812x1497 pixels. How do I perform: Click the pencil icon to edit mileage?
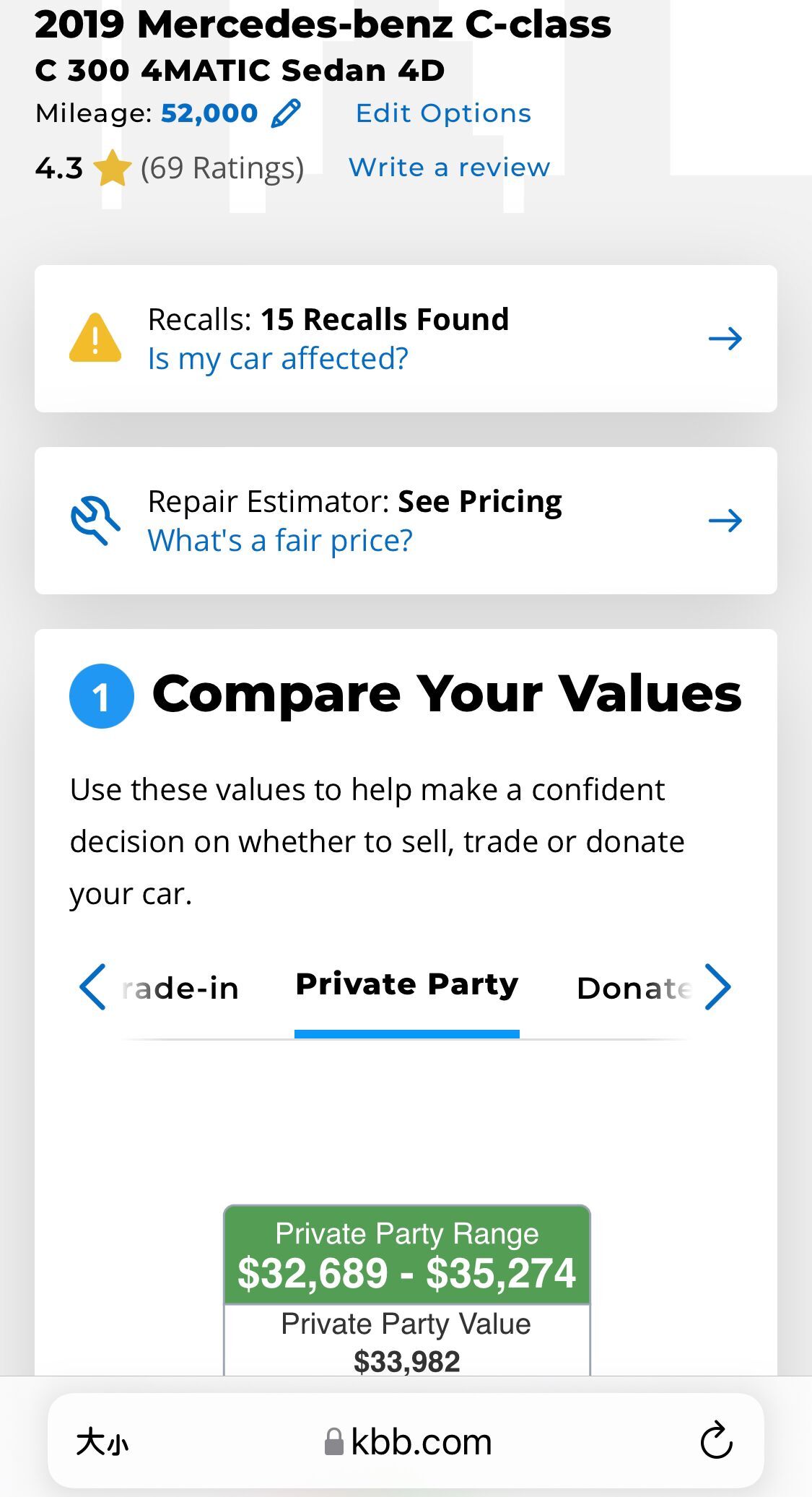(286, 113)
